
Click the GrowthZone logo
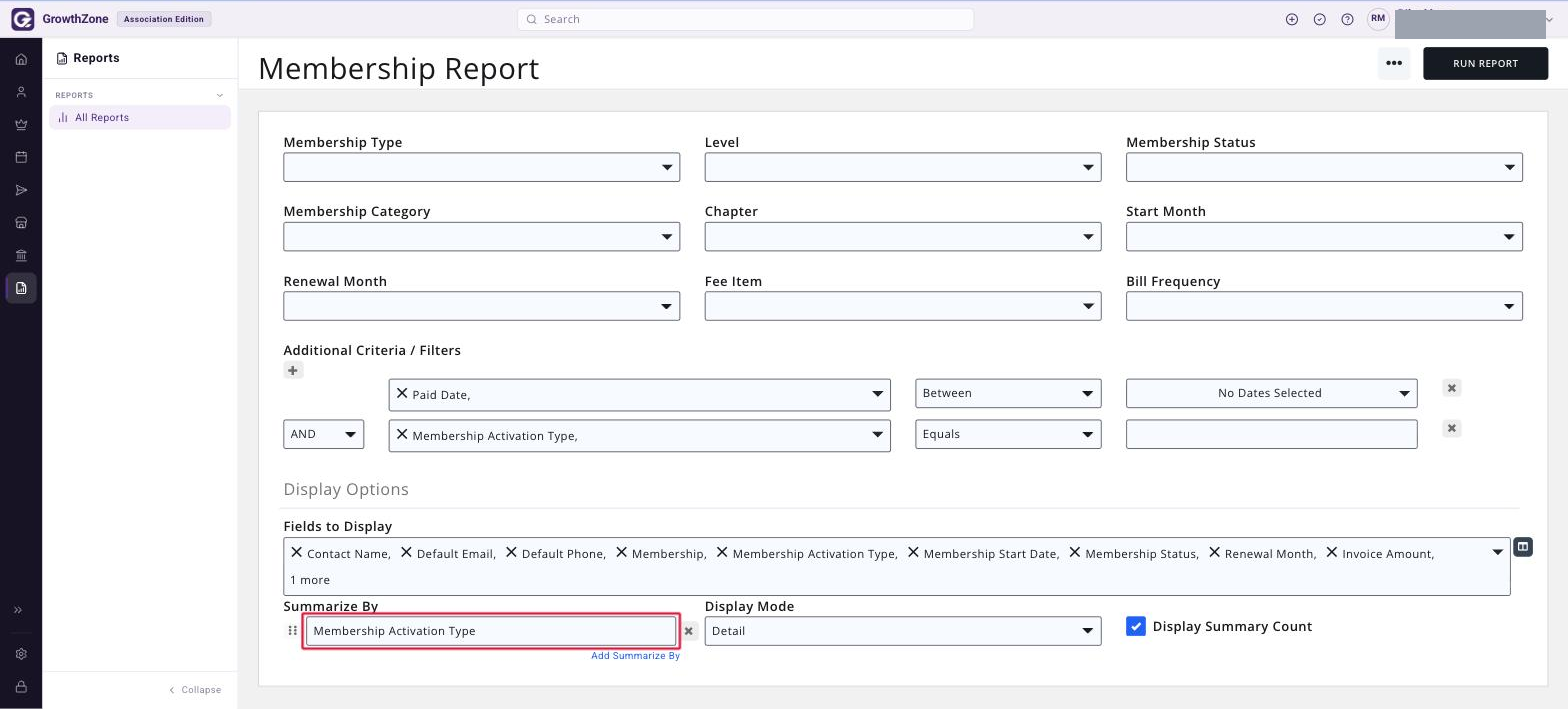59,19
